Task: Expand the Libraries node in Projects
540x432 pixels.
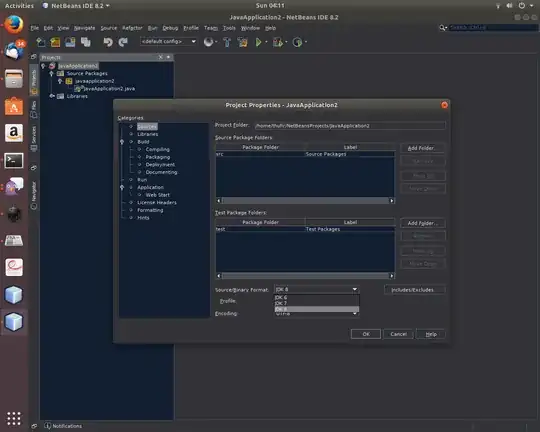Action: tap(51, 96)
